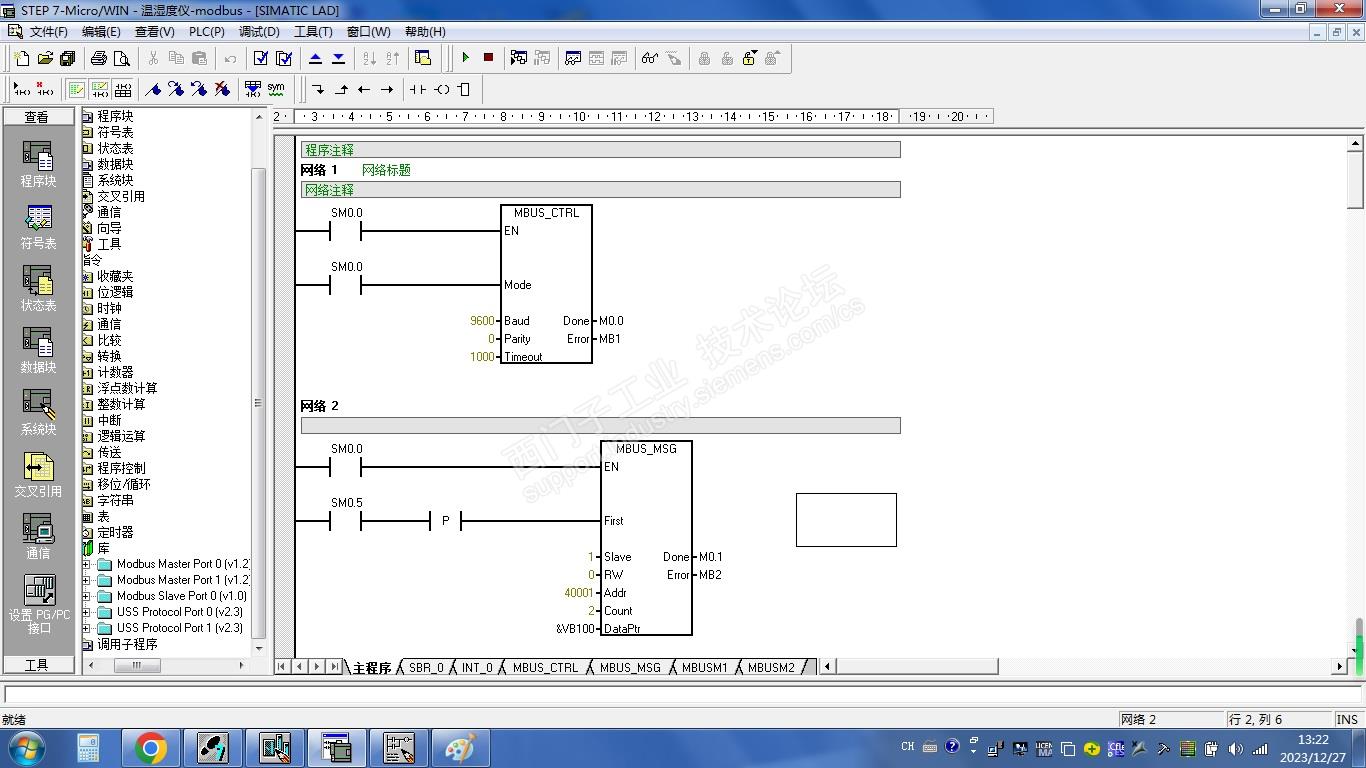This screenshot has width=1366, height=768.
Task: Delete the network using the toolbar icon
Action: 44,89
